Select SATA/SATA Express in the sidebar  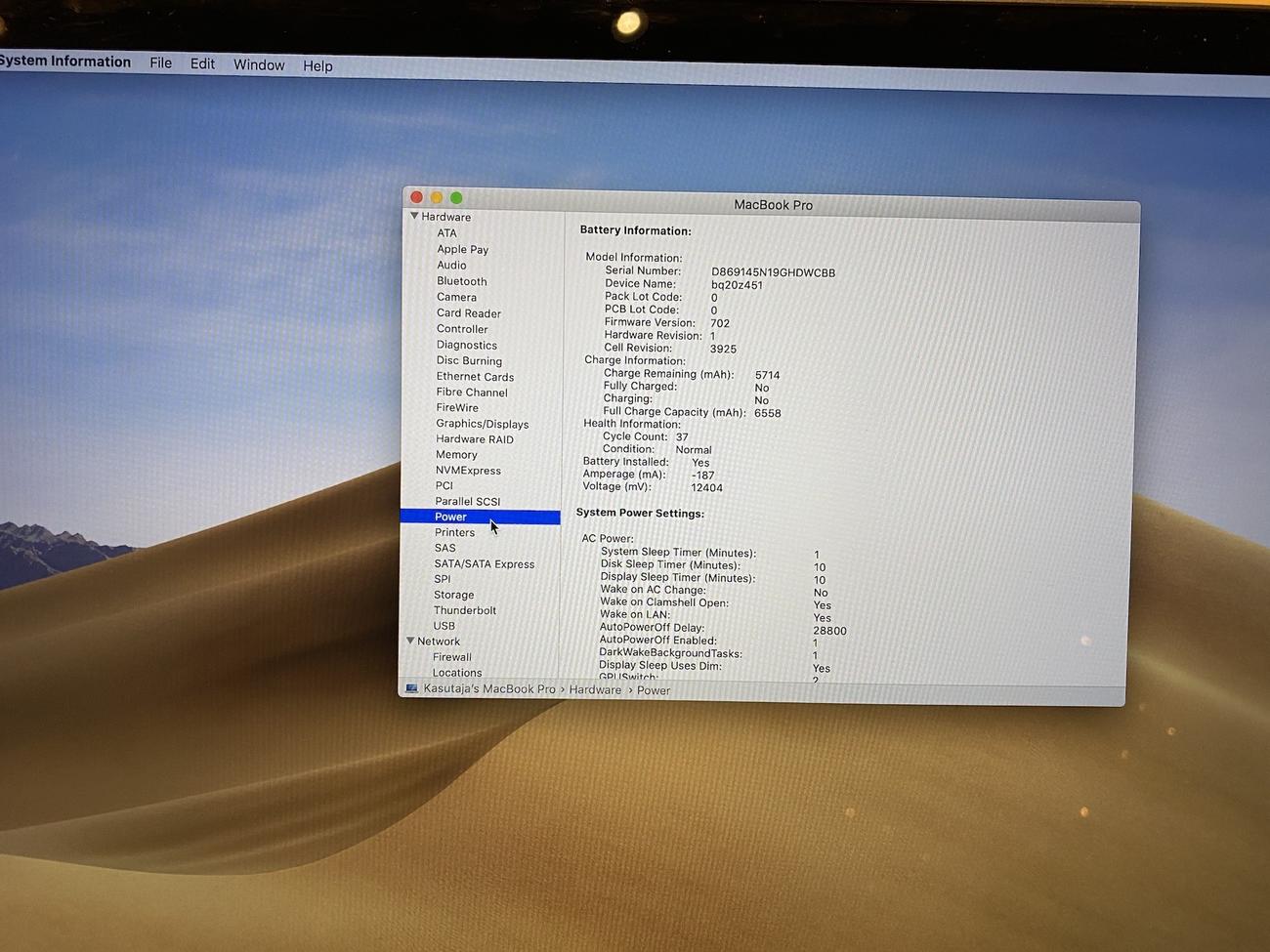(485, 564)
